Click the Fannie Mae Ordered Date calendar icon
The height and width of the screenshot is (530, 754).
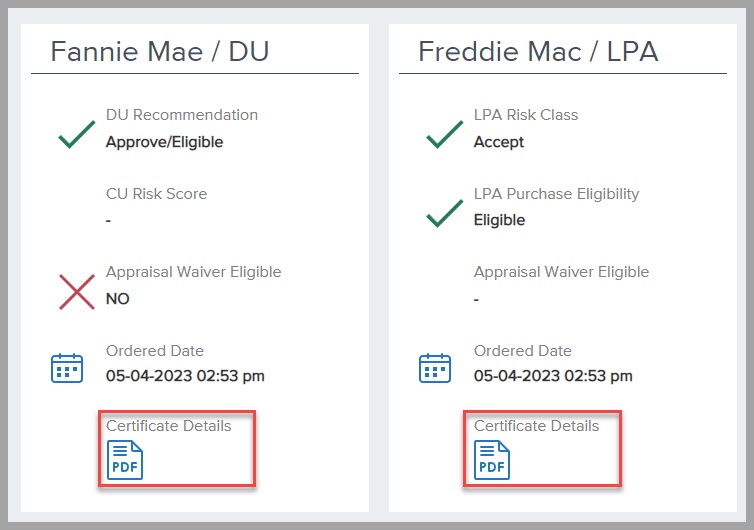pyautogui.click(x=67, y=368)
